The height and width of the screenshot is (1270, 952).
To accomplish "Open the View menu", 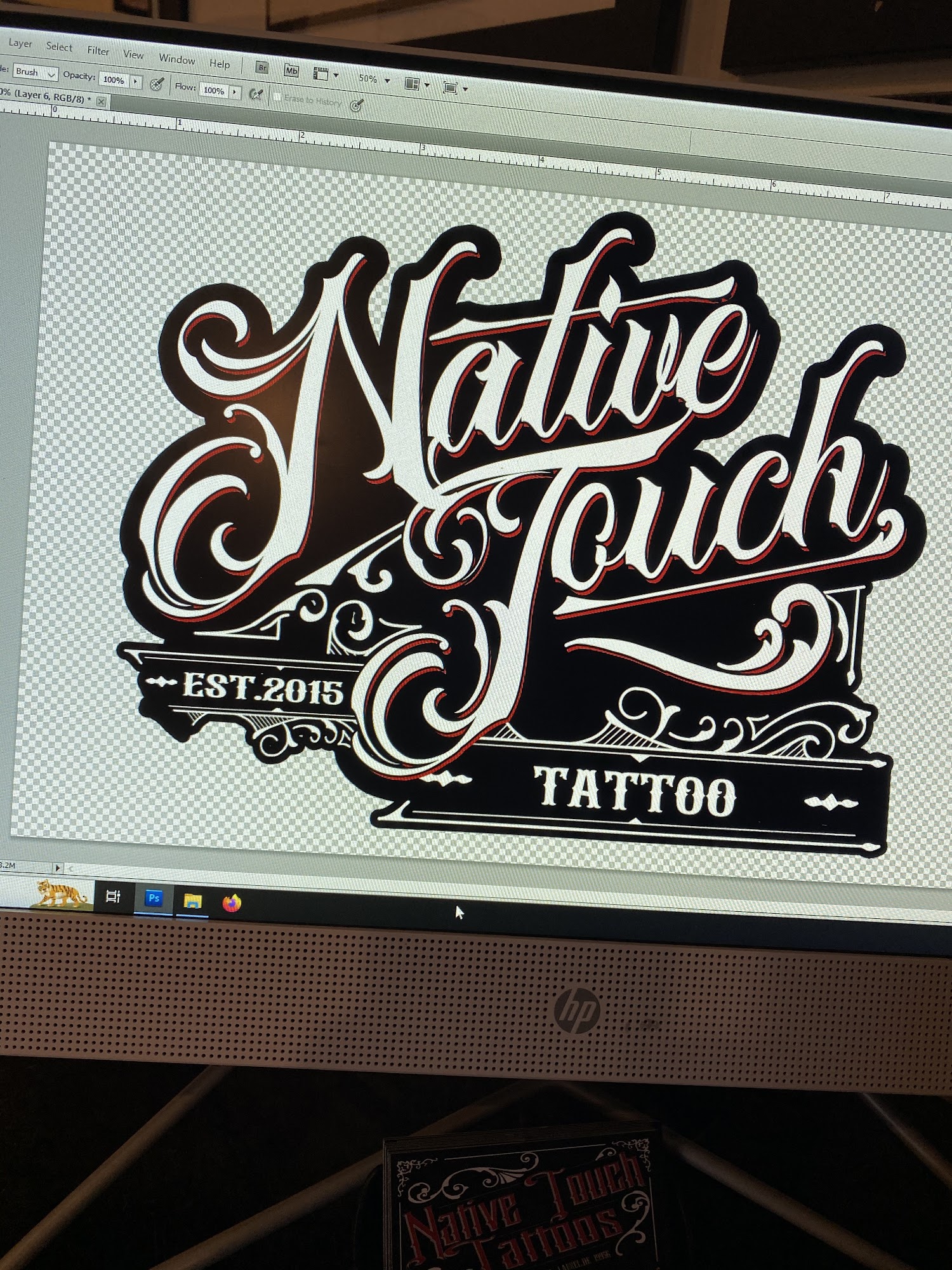I will point(133,55).
